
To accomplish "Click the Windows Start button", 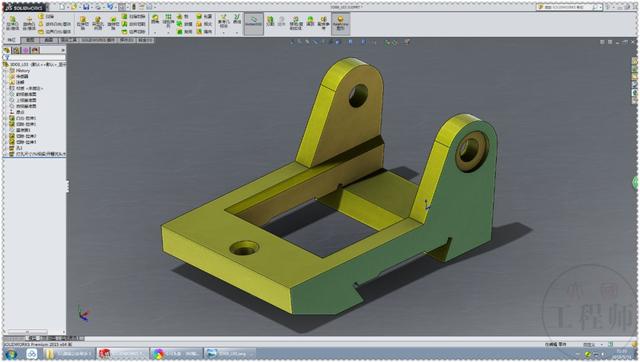I will click(x=11, y=353).
